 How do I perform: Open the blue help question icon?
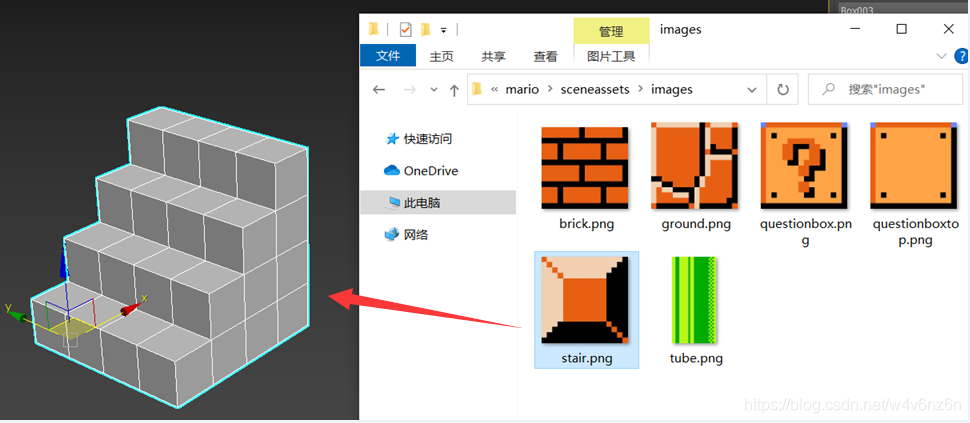pos(962,56)
